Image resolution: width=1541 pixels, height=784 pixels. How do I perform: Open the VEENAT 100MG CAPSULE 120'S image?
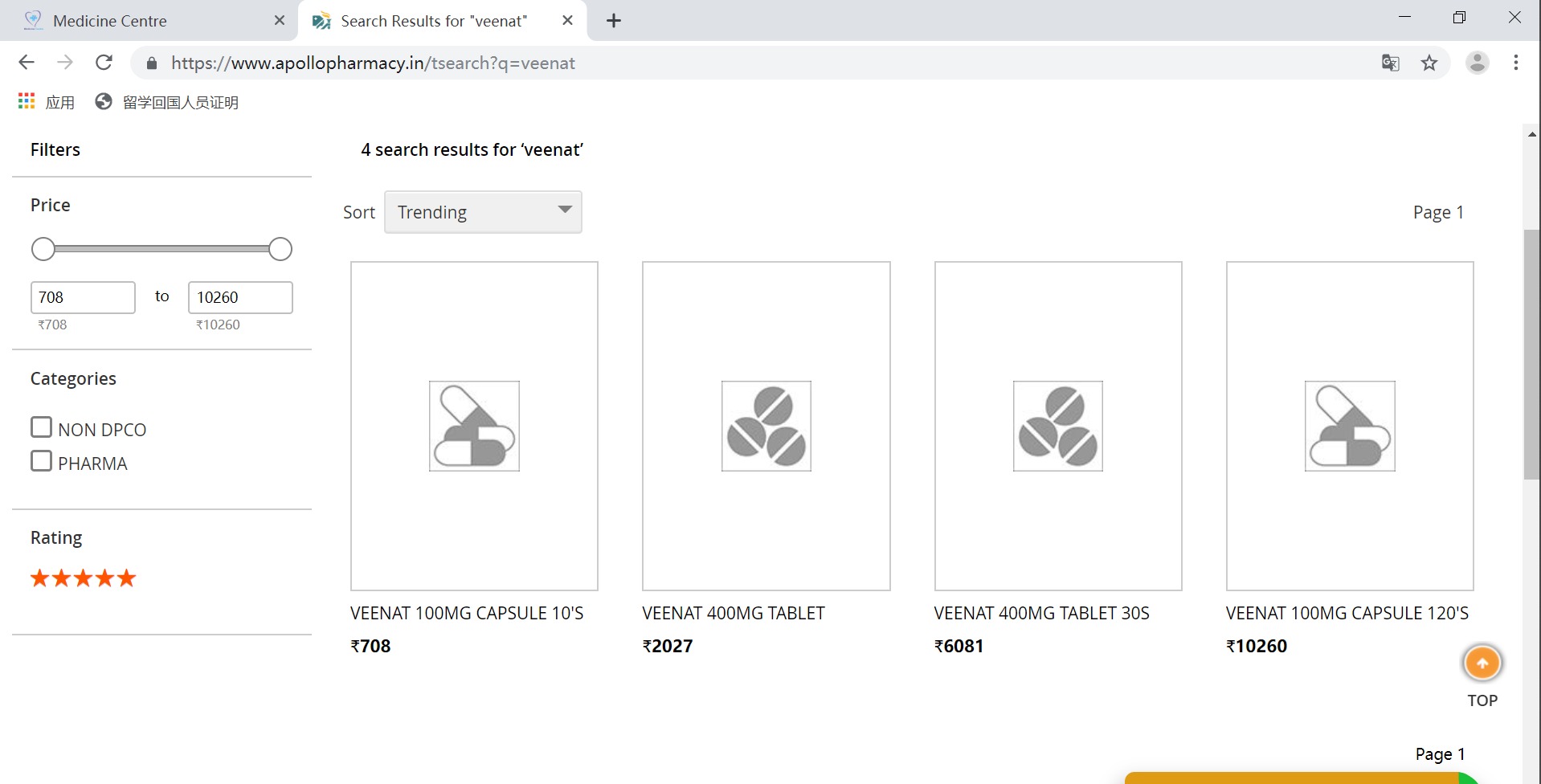coord(1350,426)
